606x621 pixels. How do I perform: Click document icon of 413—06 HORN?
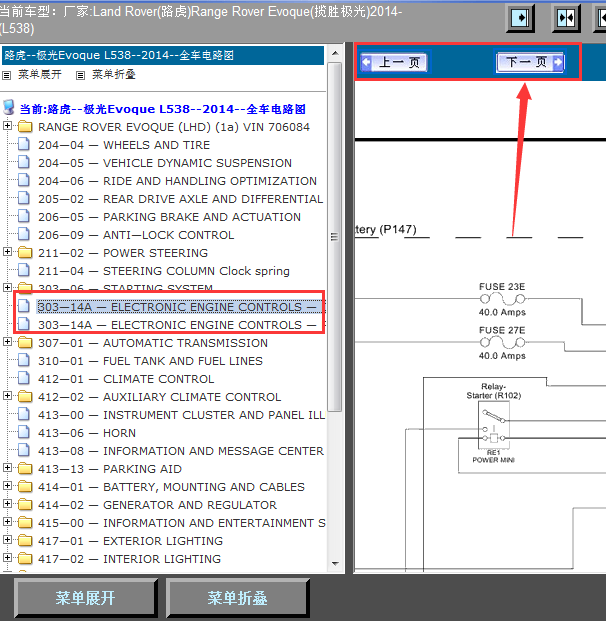click(24, 432)
